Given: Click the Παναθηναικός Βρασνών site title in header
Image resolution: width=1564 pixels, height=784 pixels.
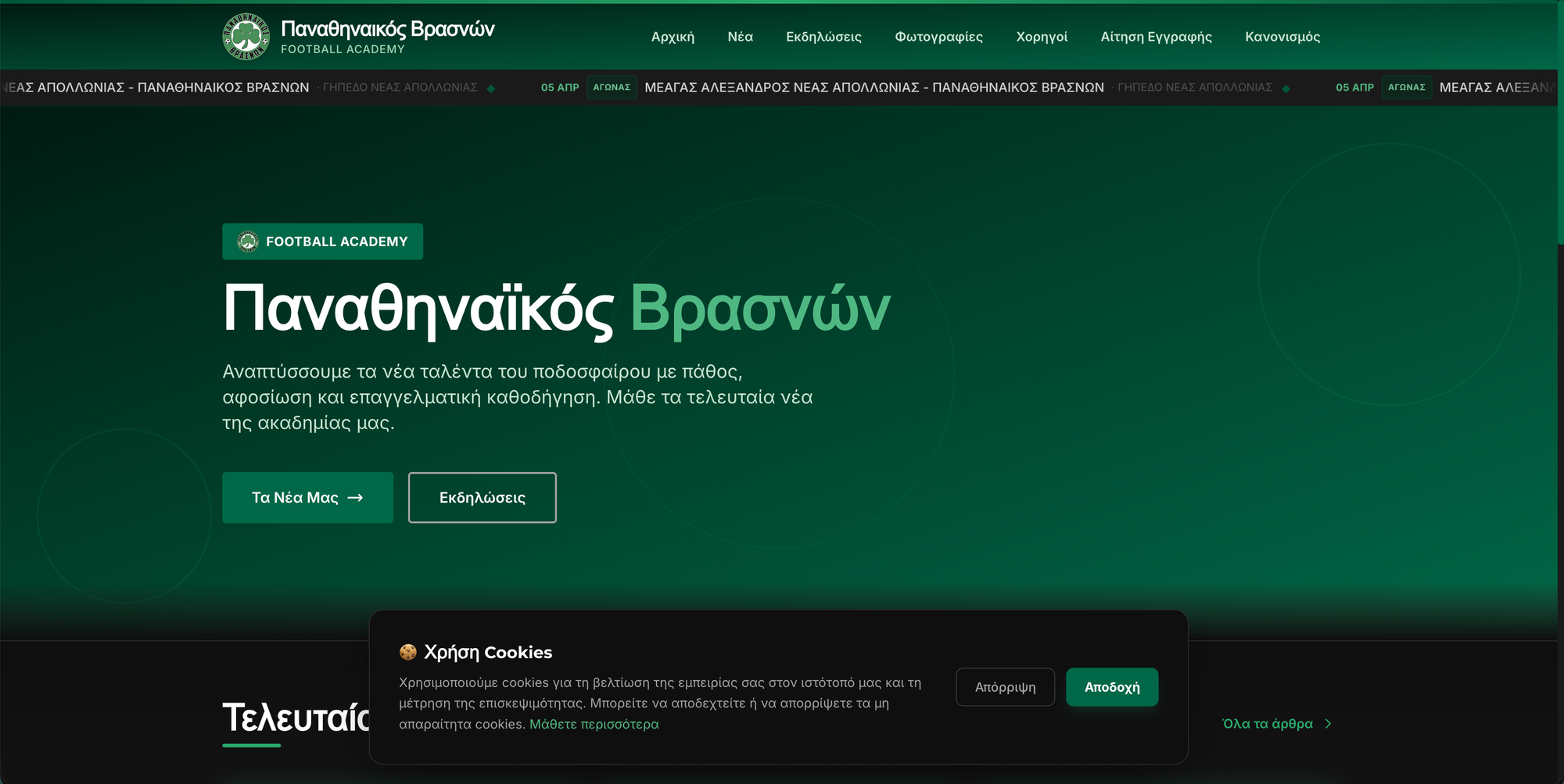Looking at the screenshot, I should [388, 29].
